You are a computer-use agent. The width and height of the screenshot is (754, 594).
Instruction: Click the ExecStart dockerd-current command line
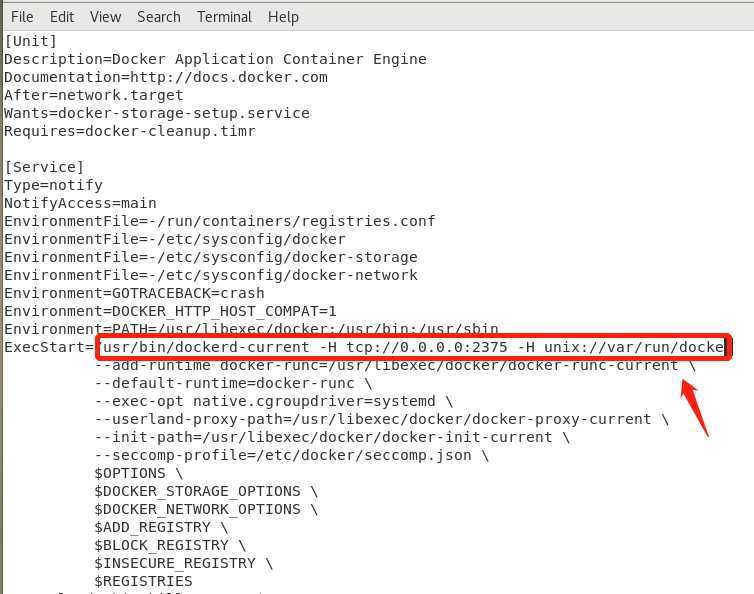[x=364, y=347]
